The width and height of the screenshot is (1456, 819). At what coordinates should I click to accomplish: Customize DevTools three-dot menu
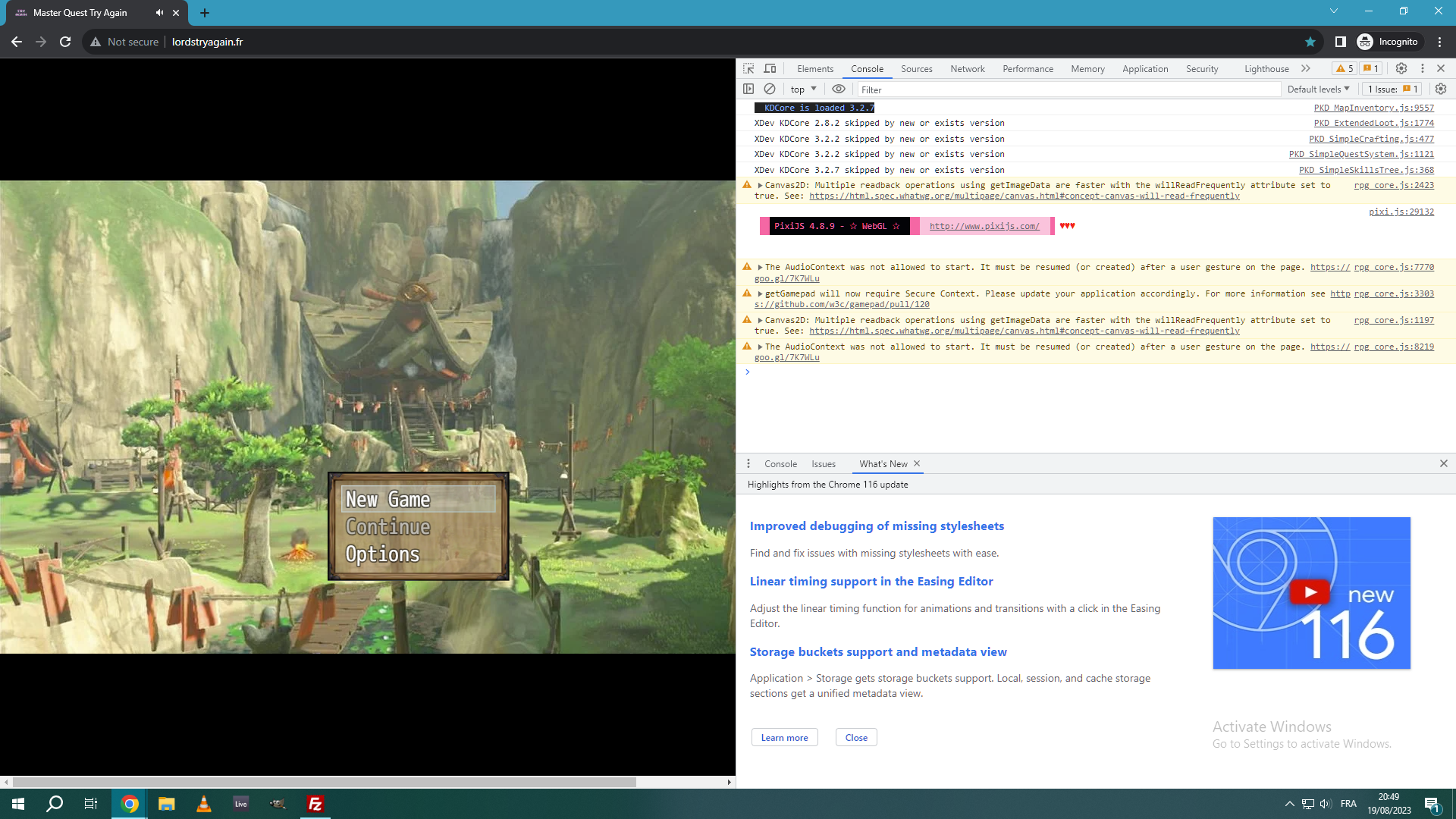pyautogui.click(x=1423, y=68)
